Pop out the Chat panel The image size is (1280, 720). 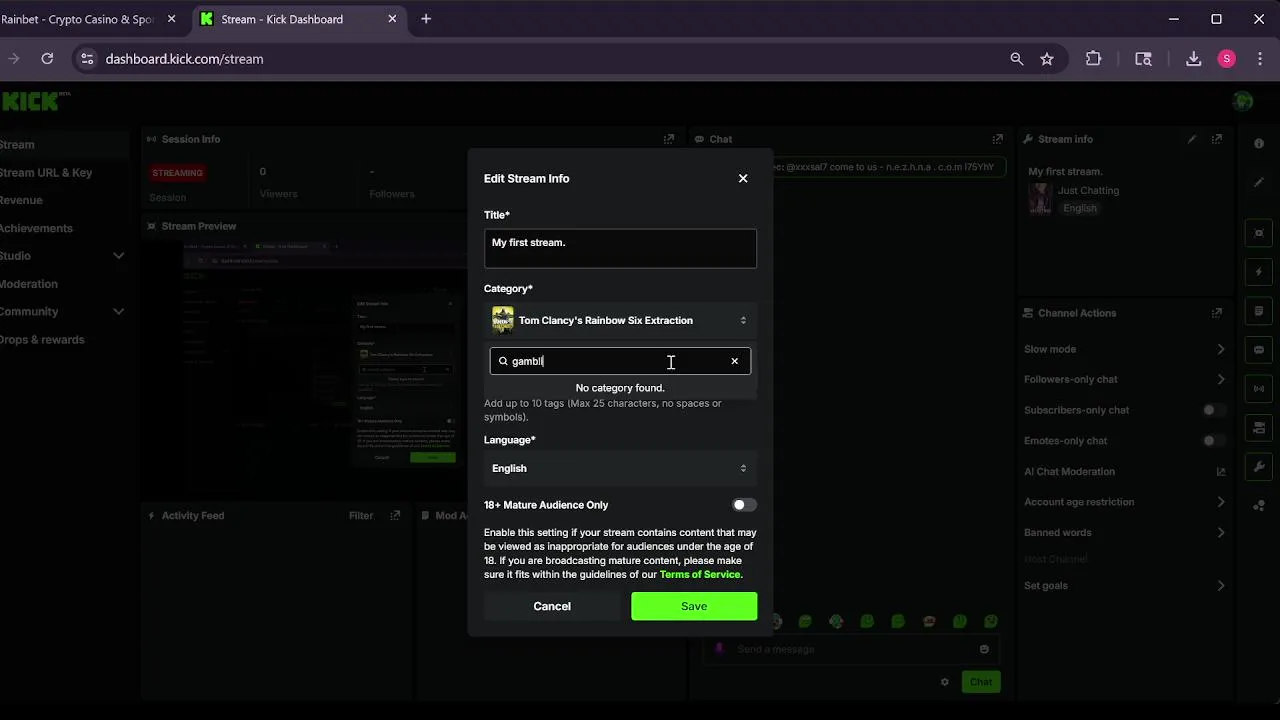(997, 139)
